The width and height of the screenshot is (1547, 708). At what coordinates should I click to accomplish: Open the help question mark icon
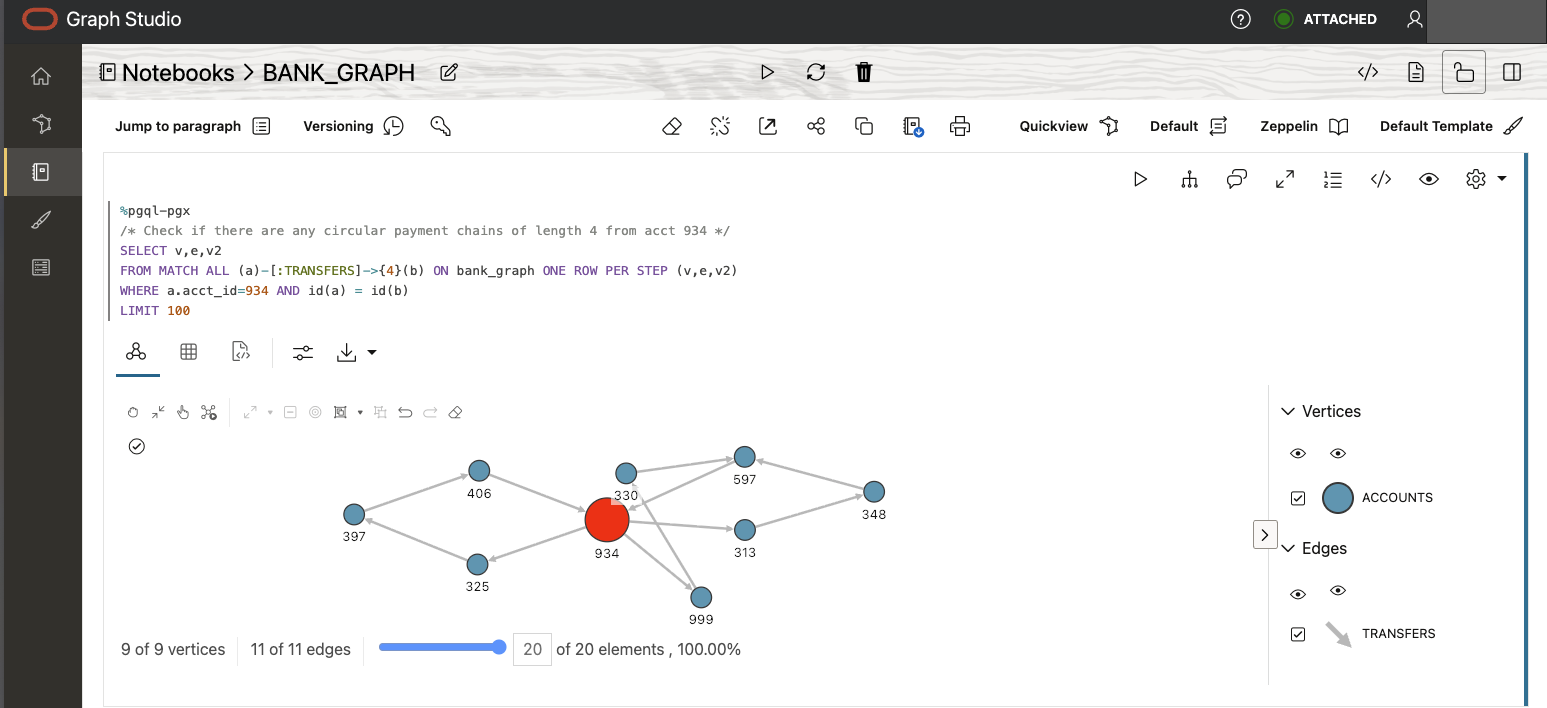click(x=1240, y=19)
